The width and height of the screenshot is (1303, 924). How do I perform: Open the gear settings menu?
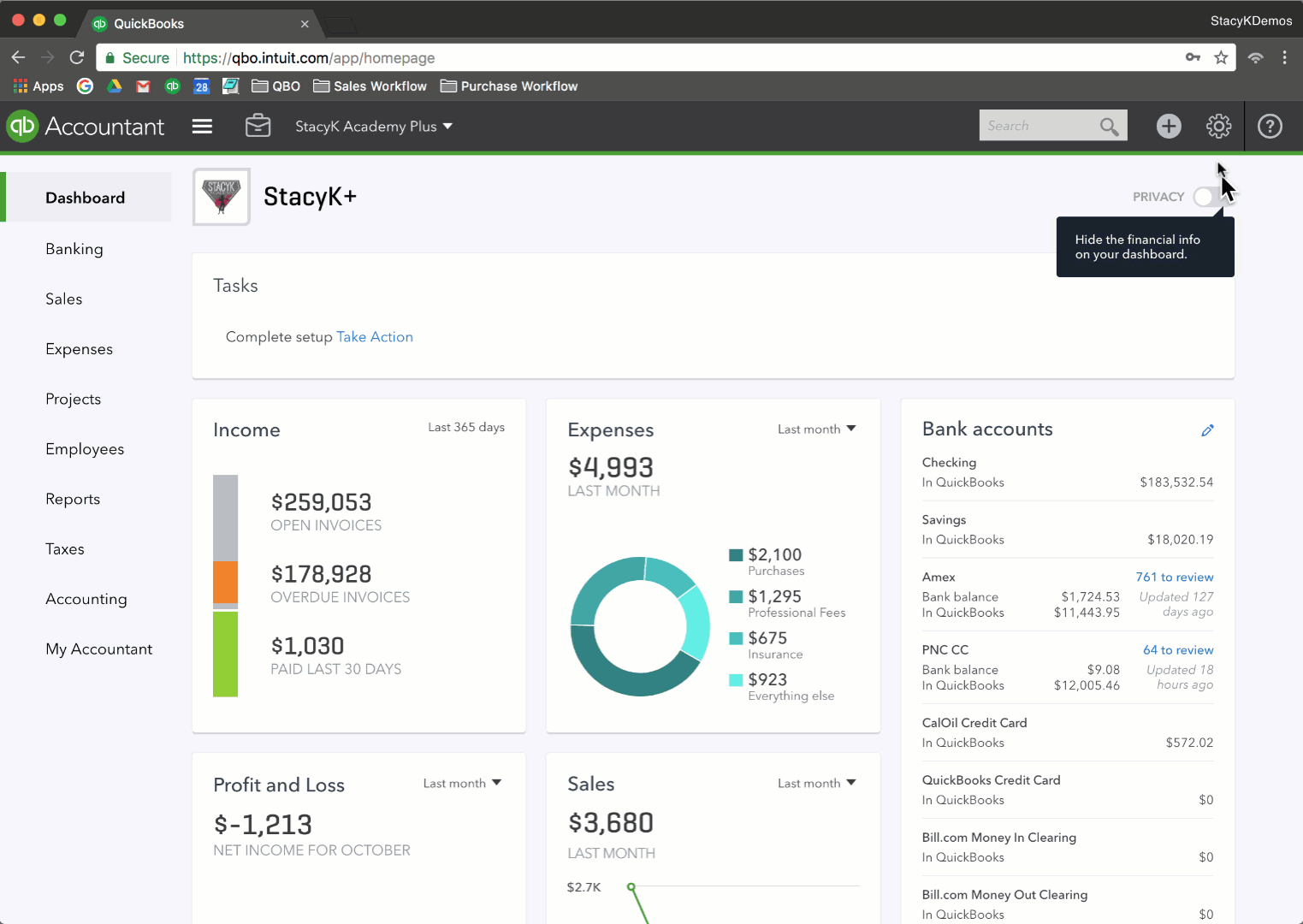click(1218, 127)
